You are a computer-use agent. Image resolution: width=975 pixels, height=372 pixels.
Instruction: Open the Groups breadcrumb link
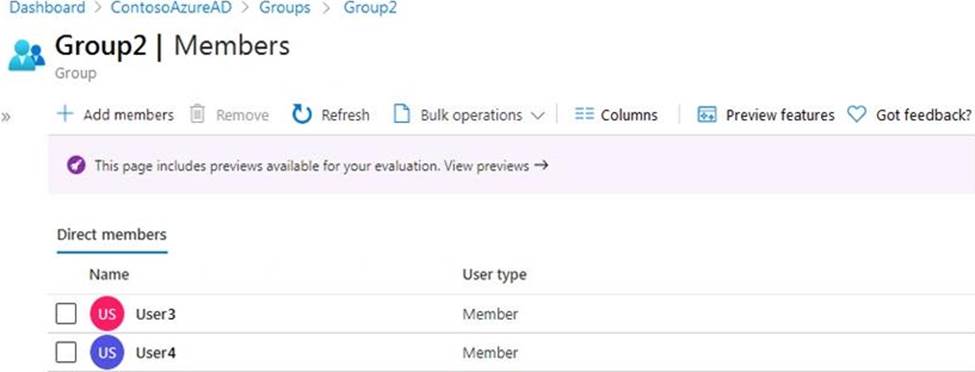pos(285,8)
